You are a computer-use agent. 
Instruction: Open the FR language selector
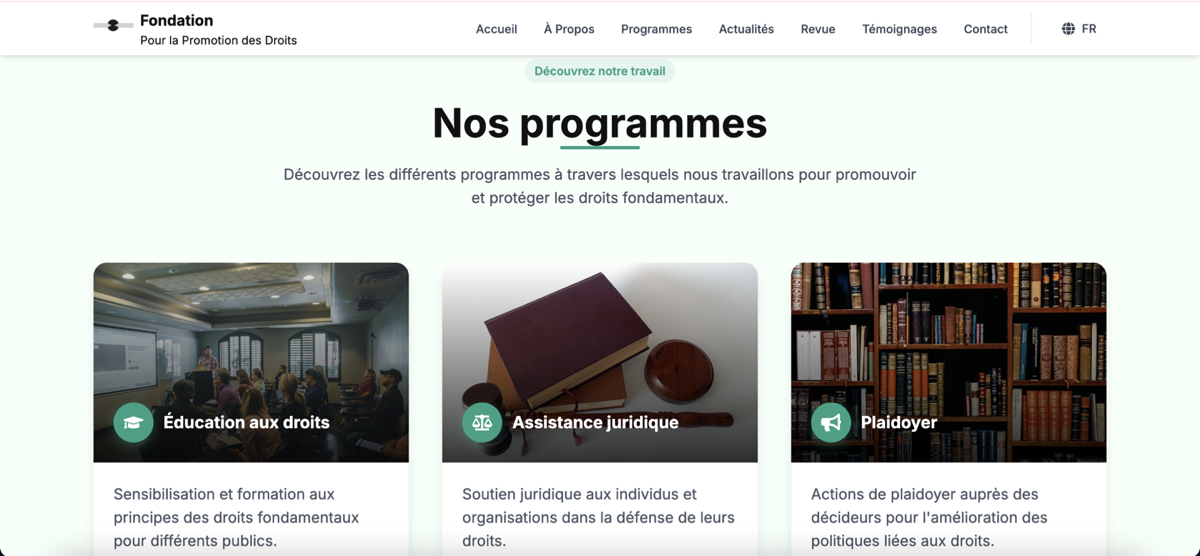[1079, 29]
